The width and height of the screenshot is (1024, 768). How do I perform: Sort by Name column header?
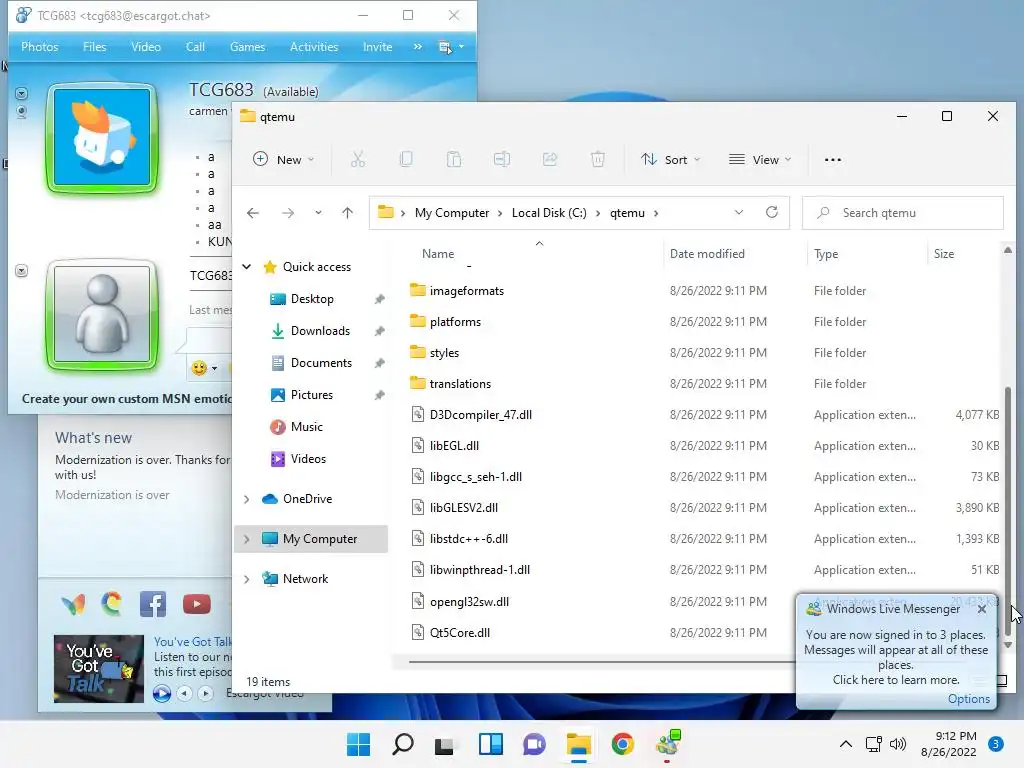tap(438, 253)
